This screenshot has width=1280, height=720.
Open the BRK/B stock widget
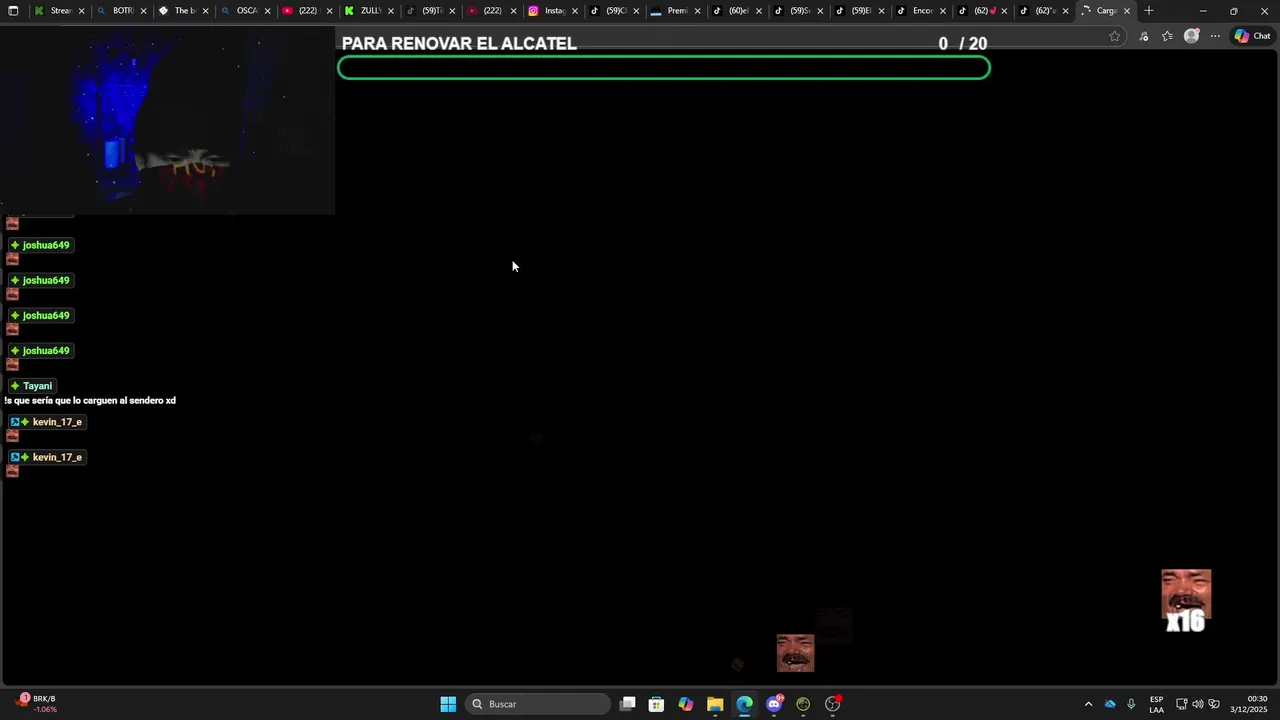click(x=36, y=704)
